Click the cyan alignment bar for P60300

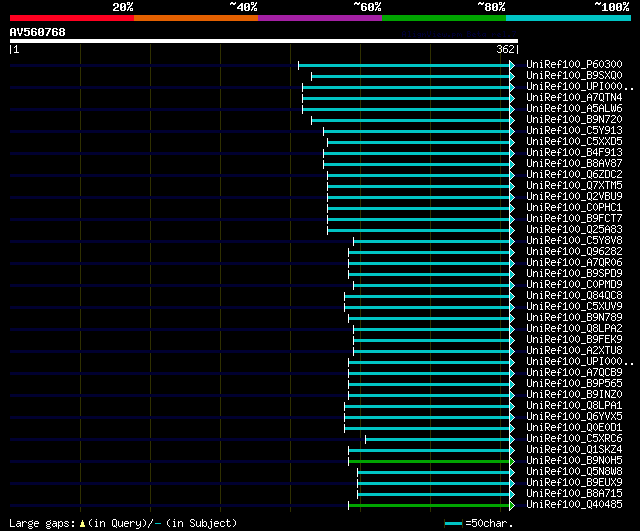[x=404, y=65]
